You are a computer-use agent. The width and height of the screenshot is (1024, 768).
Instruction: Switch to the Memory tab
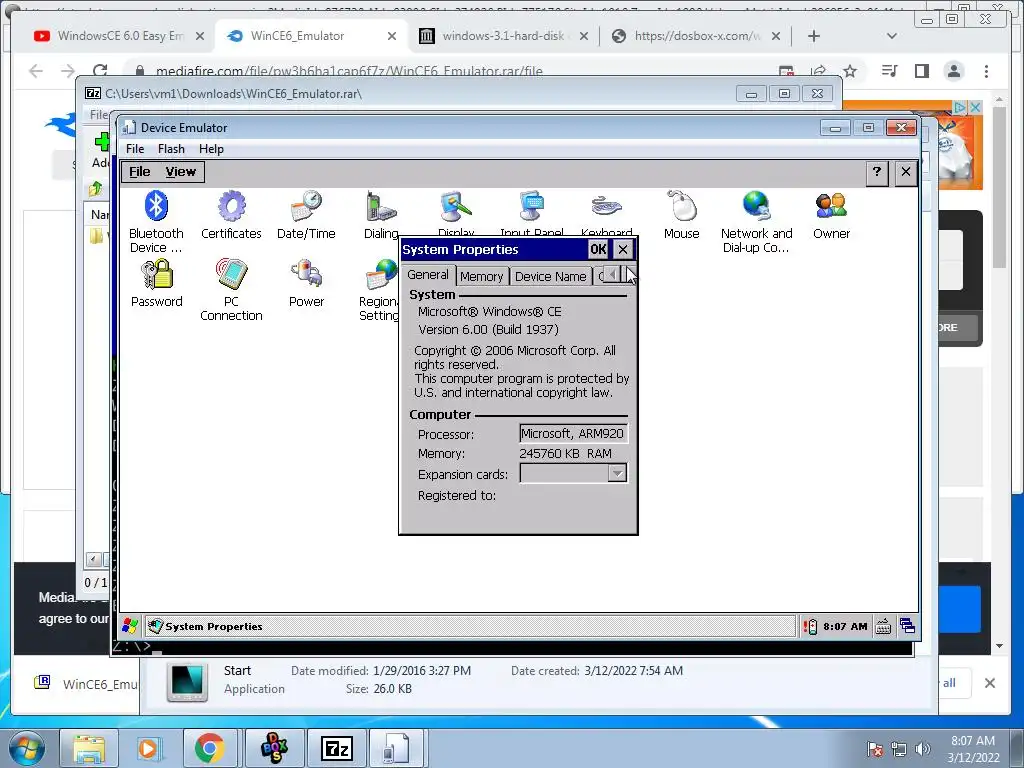click(x=481, y=277)
